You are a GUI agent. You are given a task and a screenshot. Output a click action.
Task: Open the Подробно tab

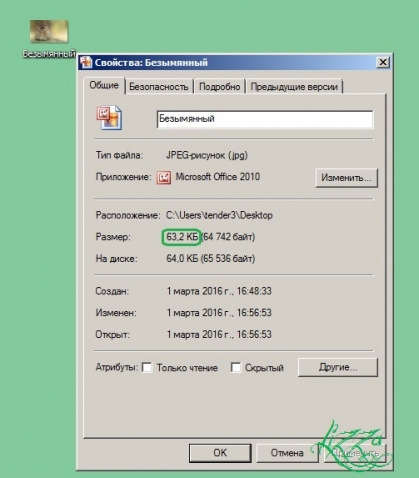pyautogui.click(x=219, y=87)
